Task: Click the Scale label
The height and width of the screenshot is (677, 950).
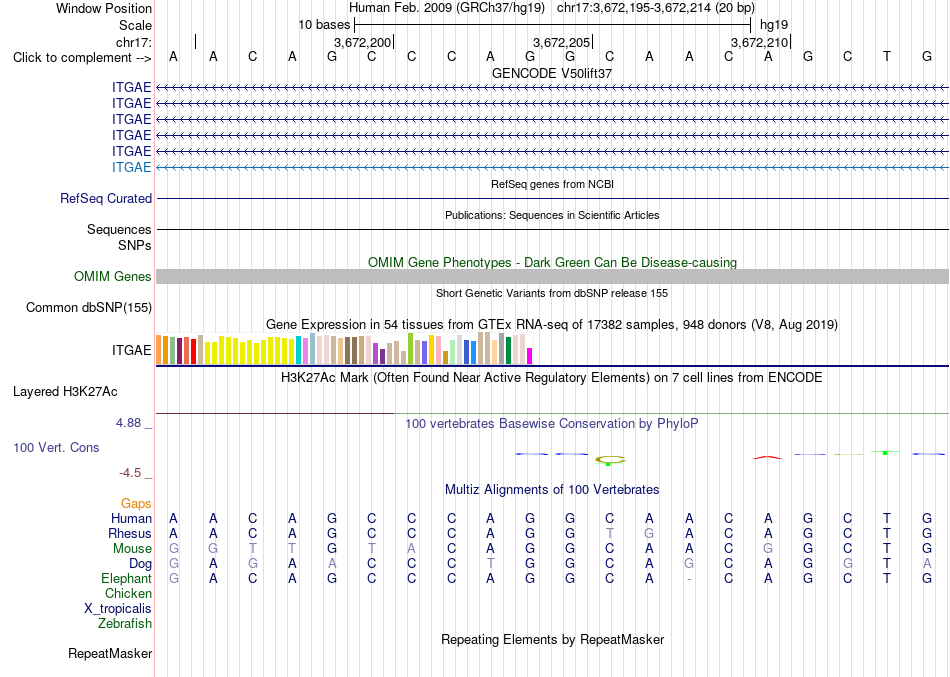Action: coord(135,25)
